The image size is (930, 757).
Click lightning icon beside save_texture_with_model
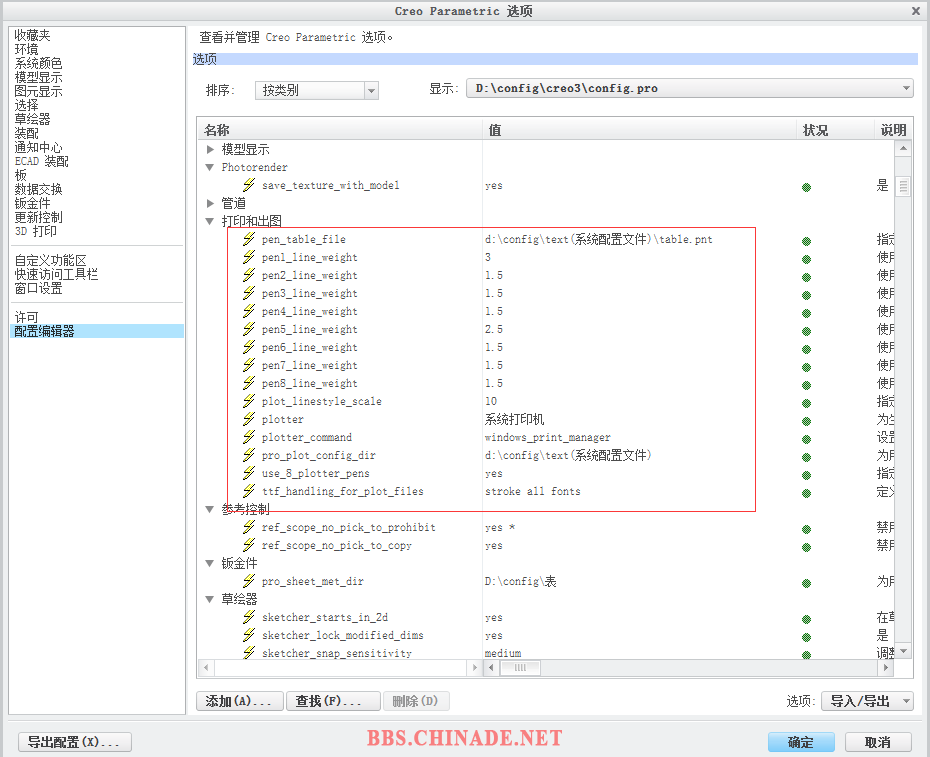coord(249,185)
